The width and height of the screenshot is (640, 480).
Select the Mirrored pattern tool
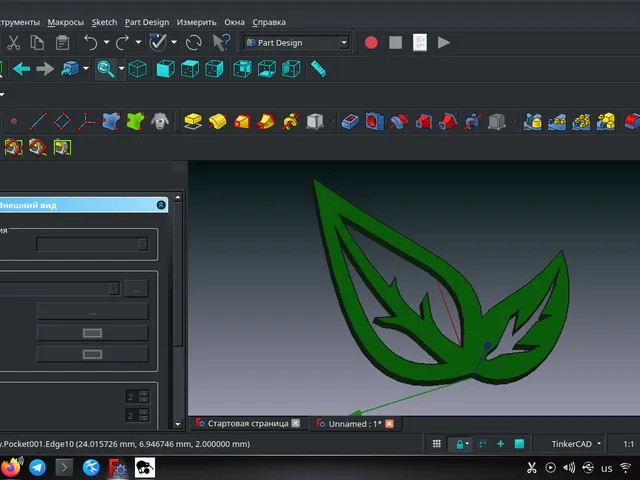coord(533,121)
